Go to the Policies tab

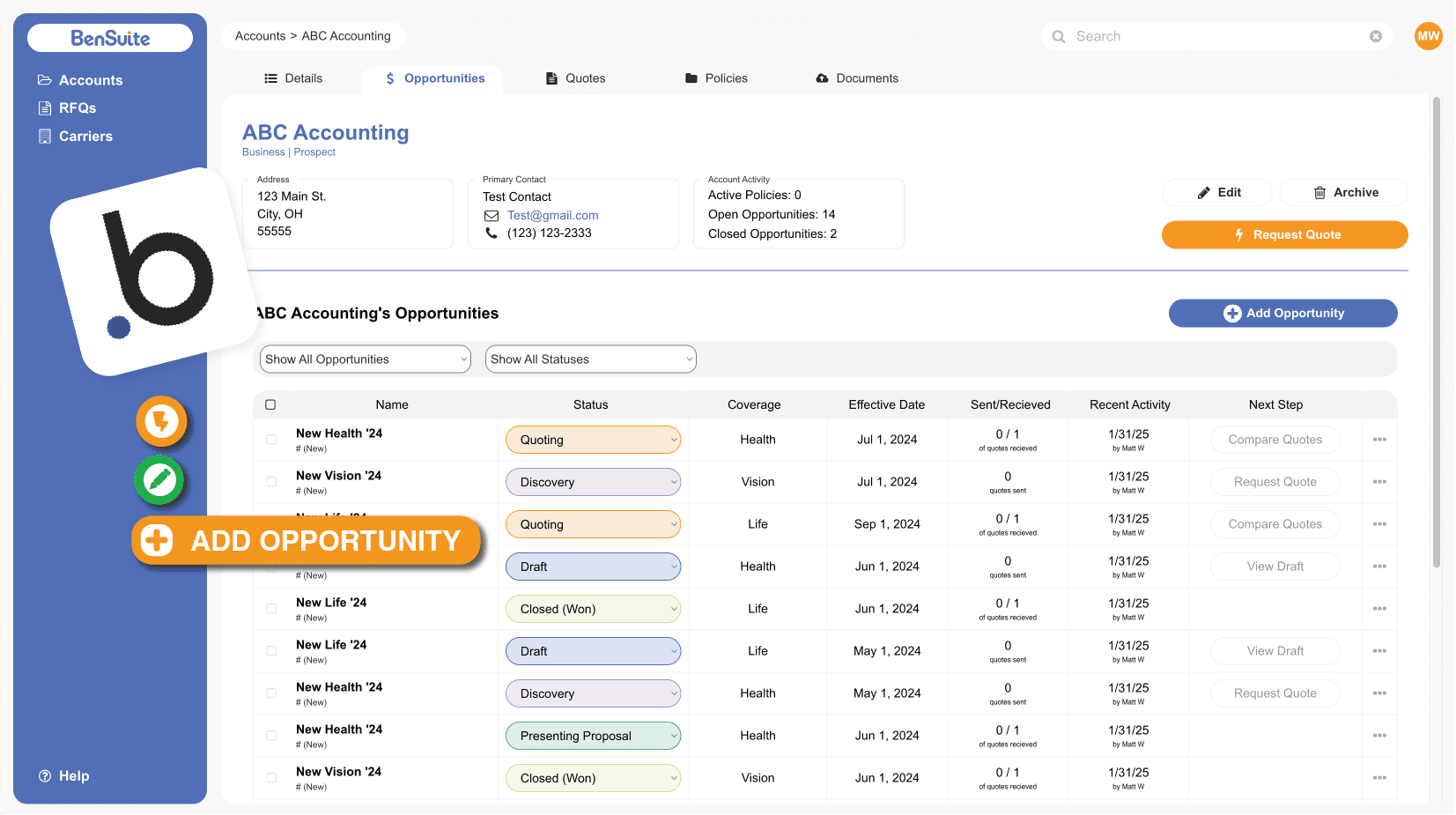coord(716,78)
